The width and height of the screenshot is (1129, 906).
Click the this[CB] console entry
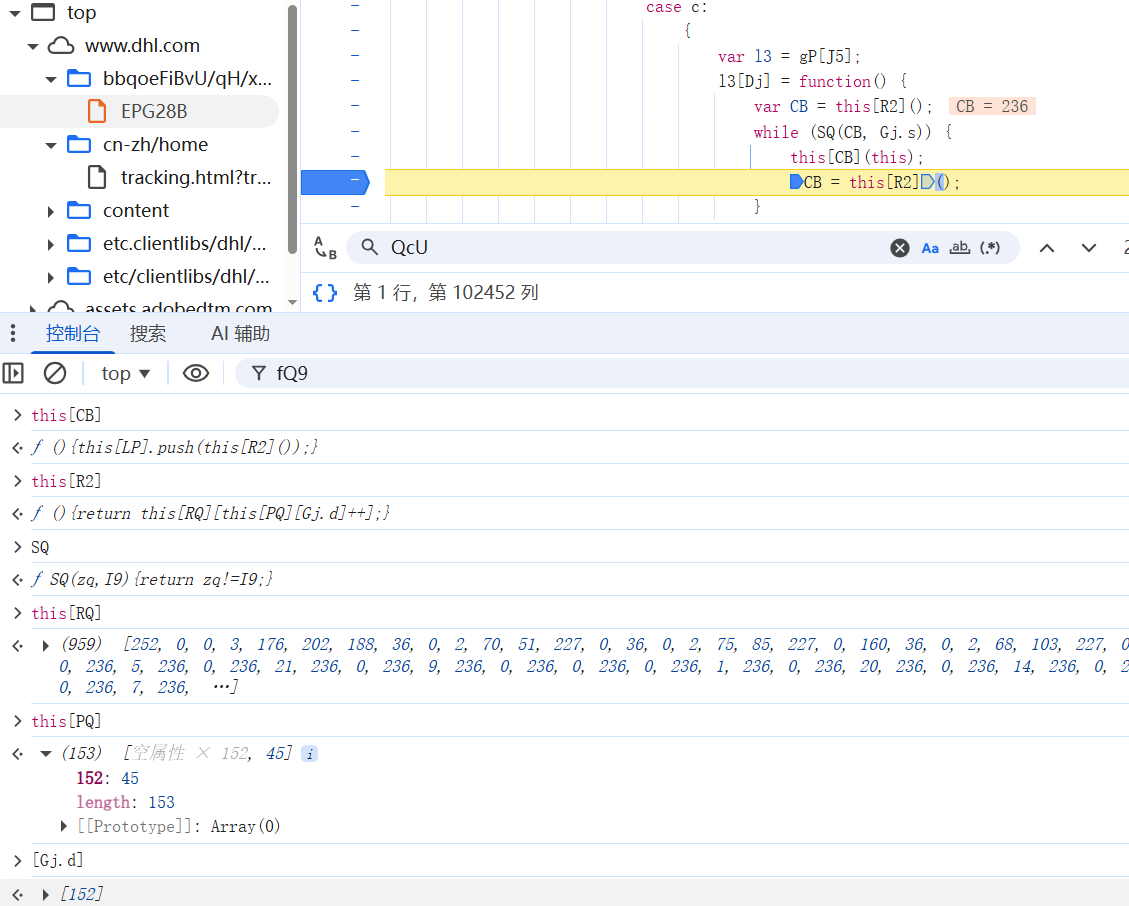click(x=66, y=416)
